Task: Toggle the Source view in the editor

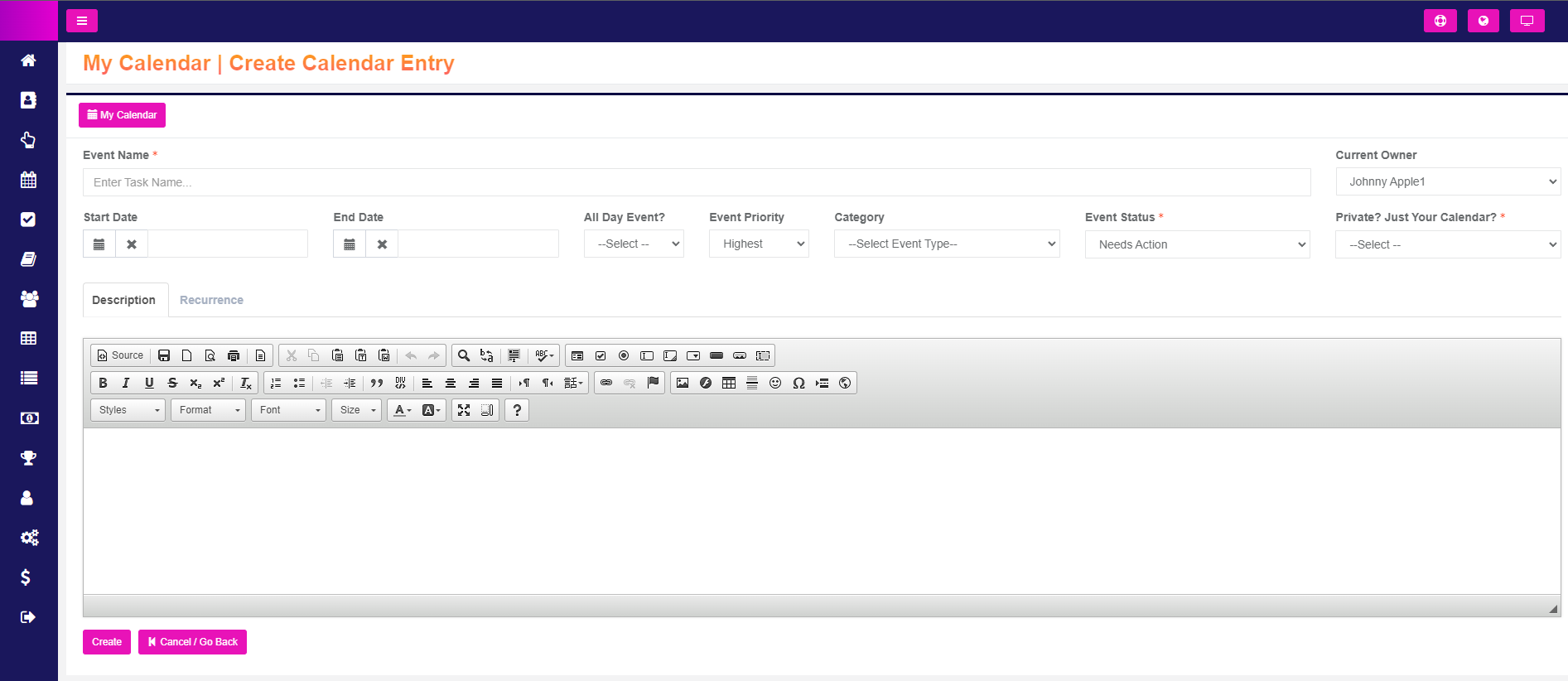Action: point(120,355)
